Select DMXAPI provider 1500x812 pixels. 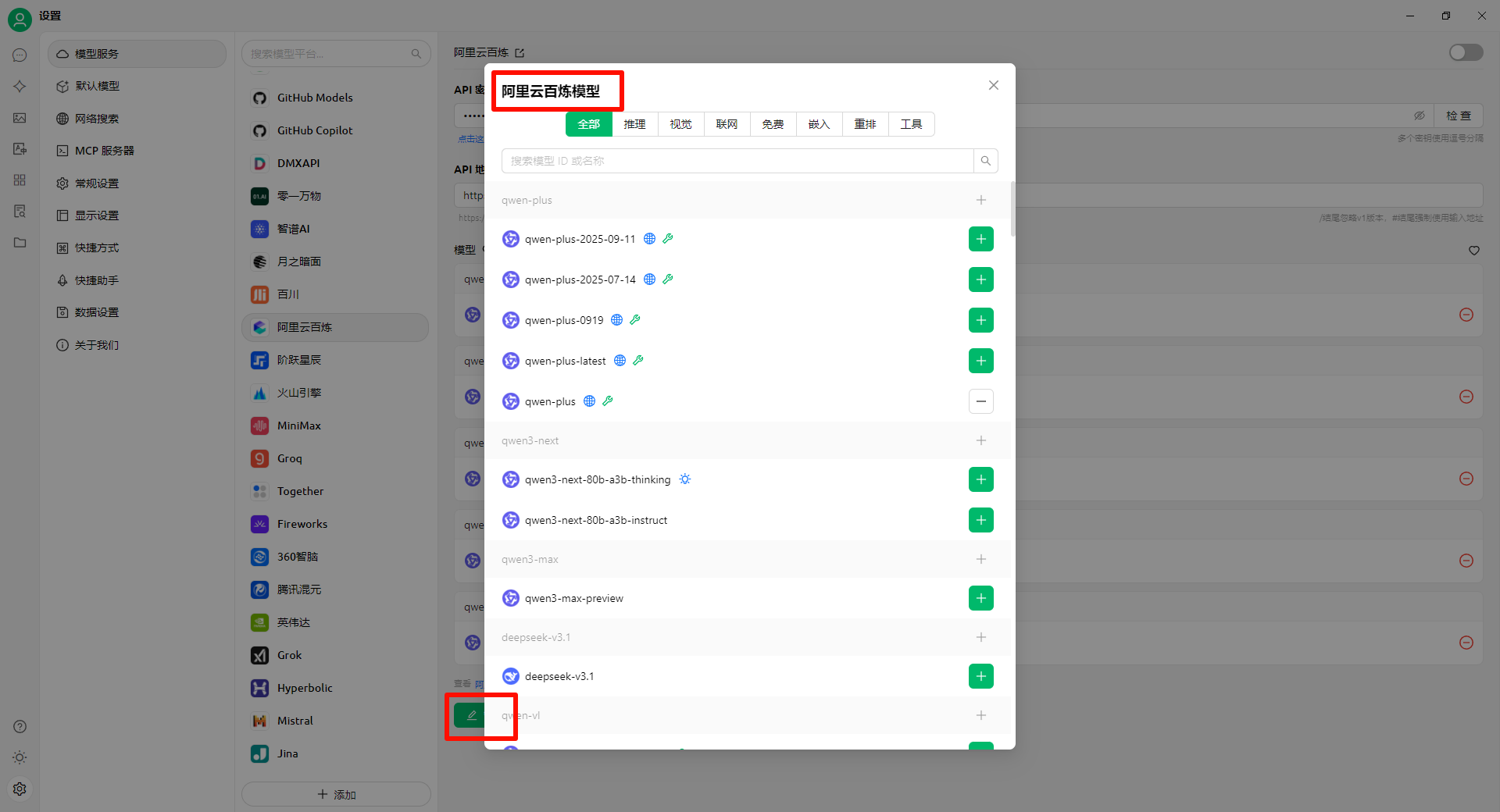(335, 163)
